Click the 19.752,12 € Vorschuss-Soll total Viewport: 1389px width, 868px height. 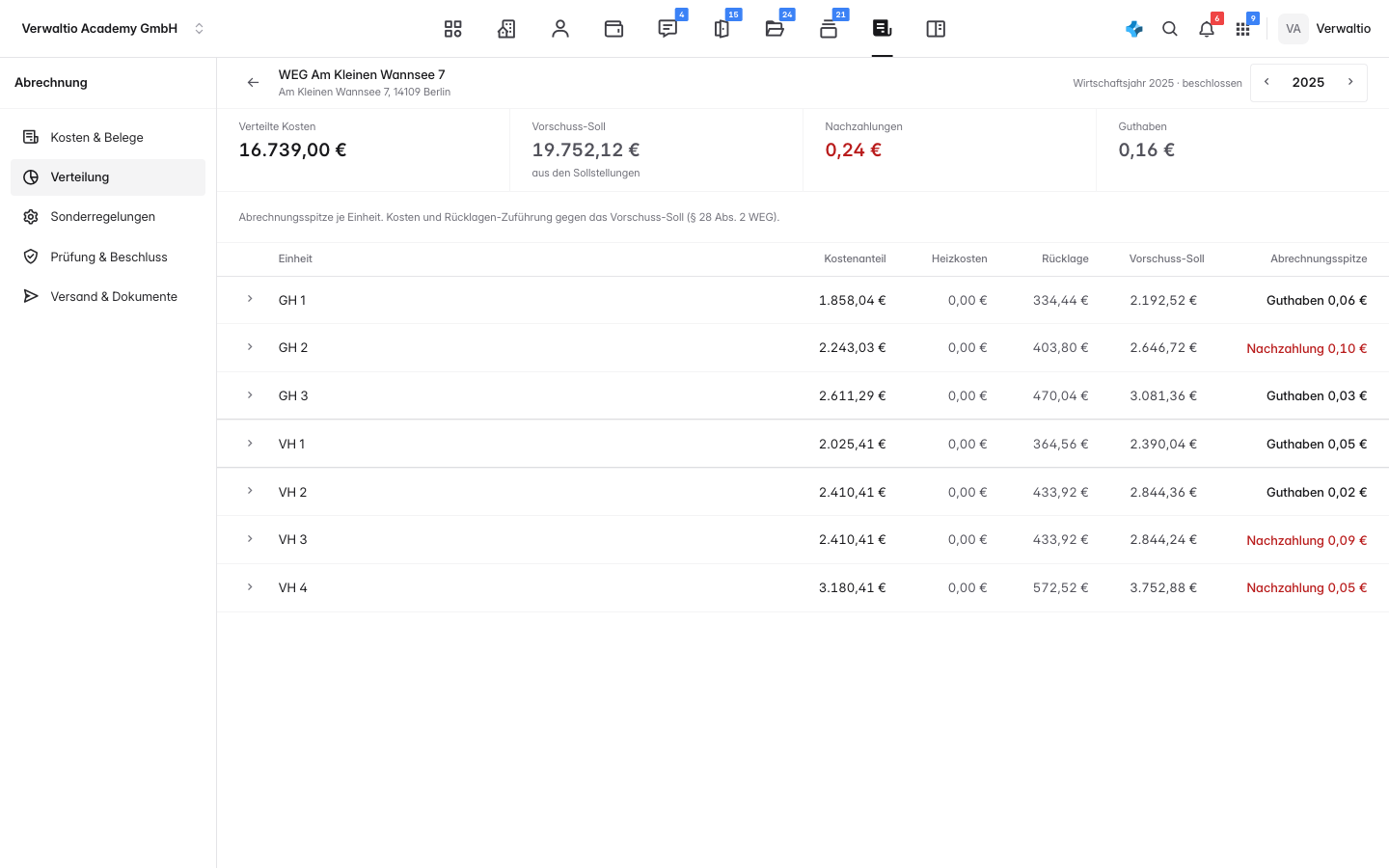click(586, 149)
